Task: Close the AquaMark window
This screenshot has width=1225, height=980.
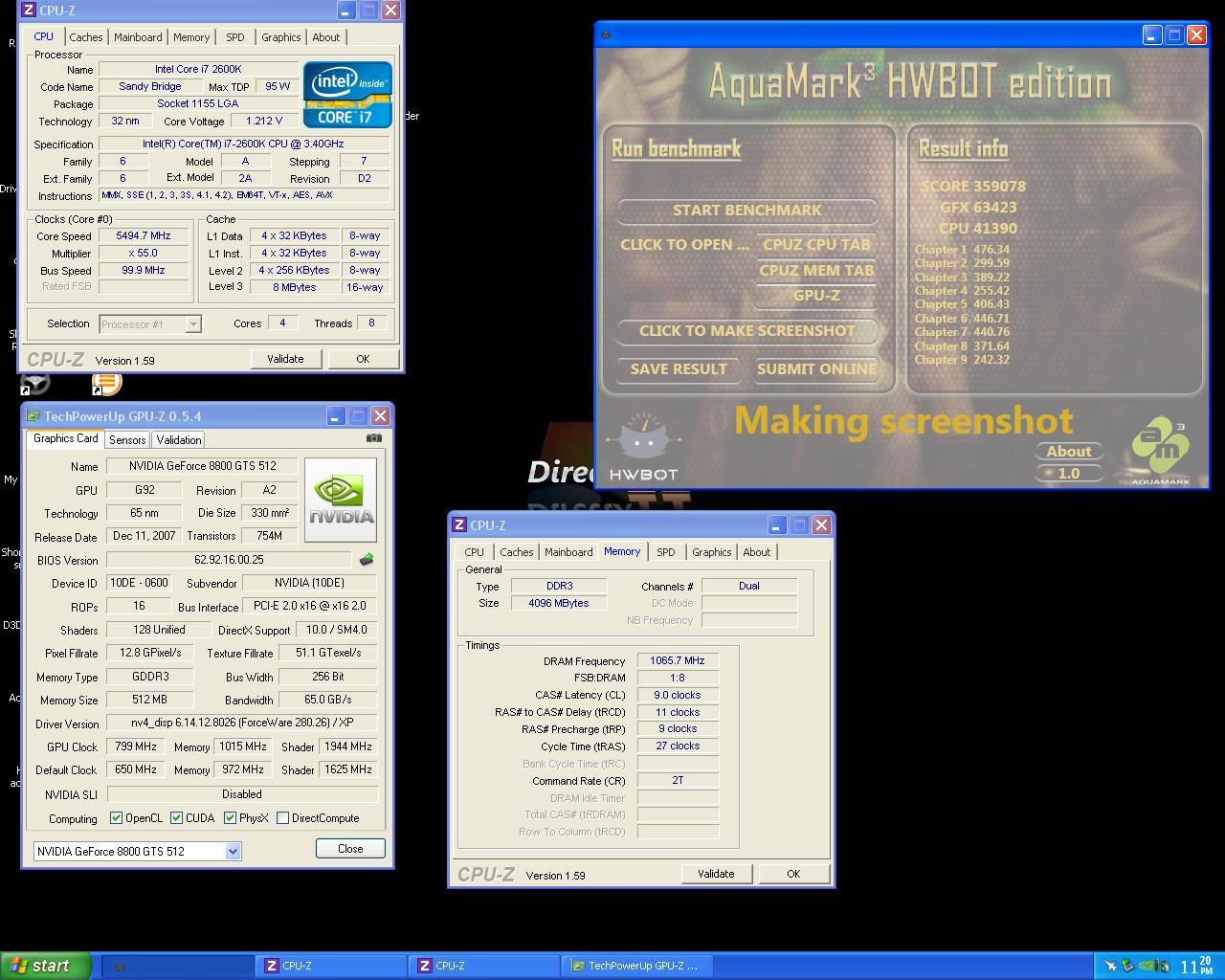Action: pos(1196,34)
